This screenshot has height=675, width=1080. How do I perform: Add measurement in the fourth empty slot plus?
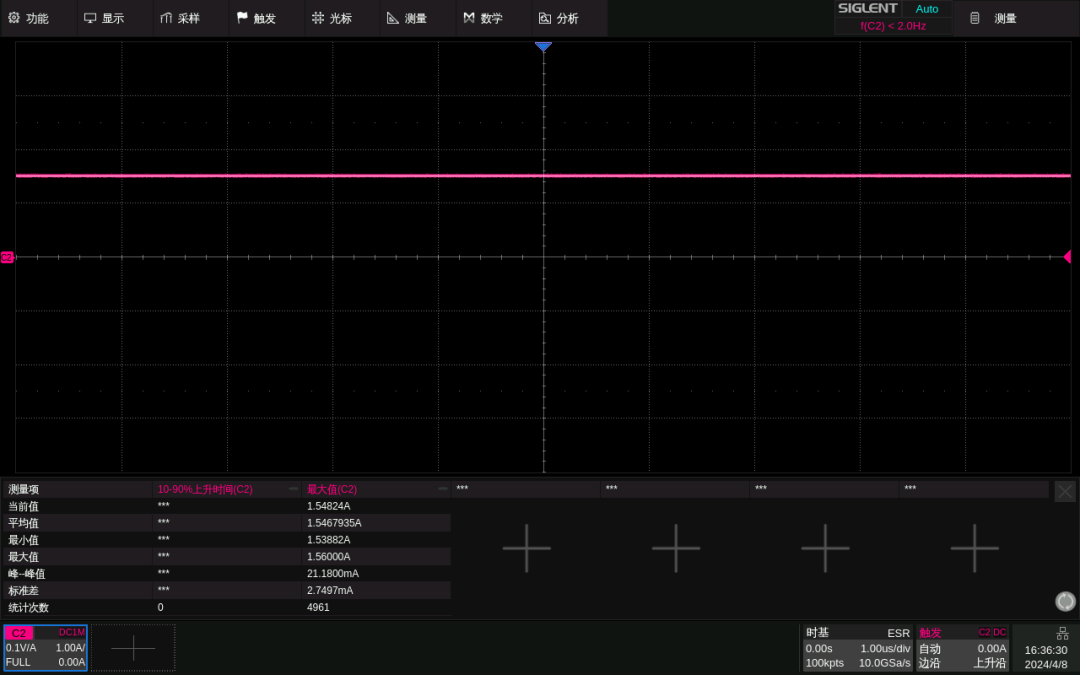(x=975, y=548)
